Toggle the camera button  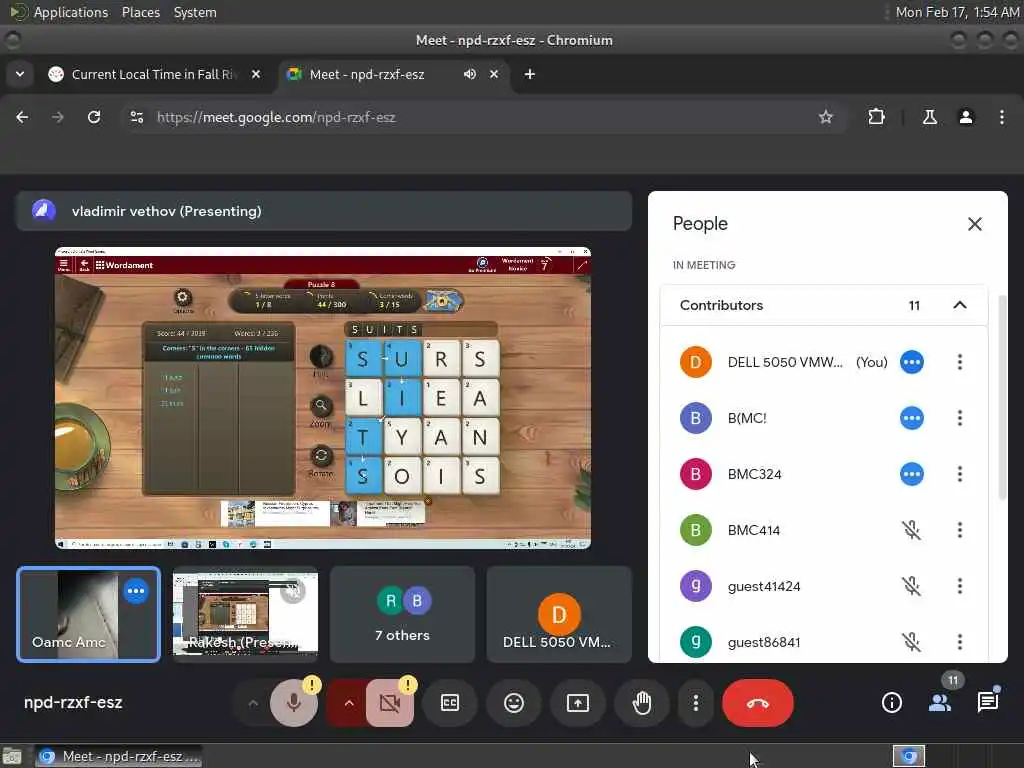point(390,703)
